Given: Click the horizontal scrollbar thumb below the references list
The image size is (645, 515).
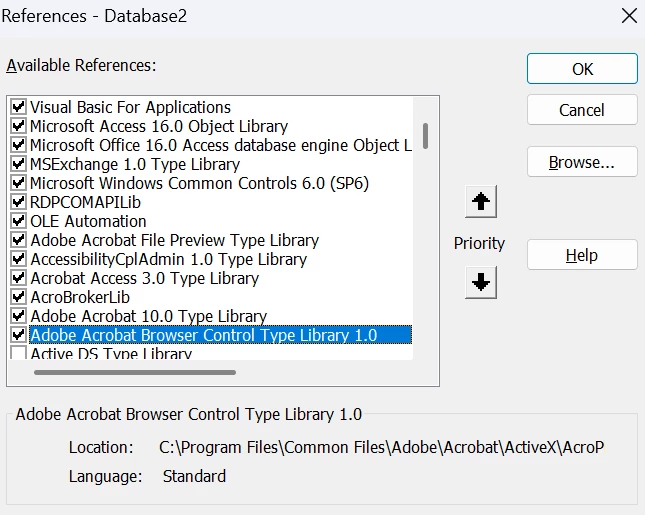Looking at the screenshot, I should pyautogui.click(x=135, y=372).
